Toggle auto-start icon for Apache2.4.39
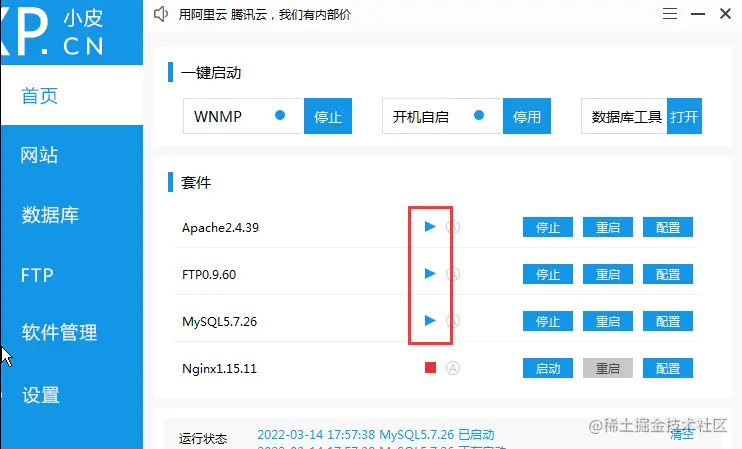 click(453, 227)
